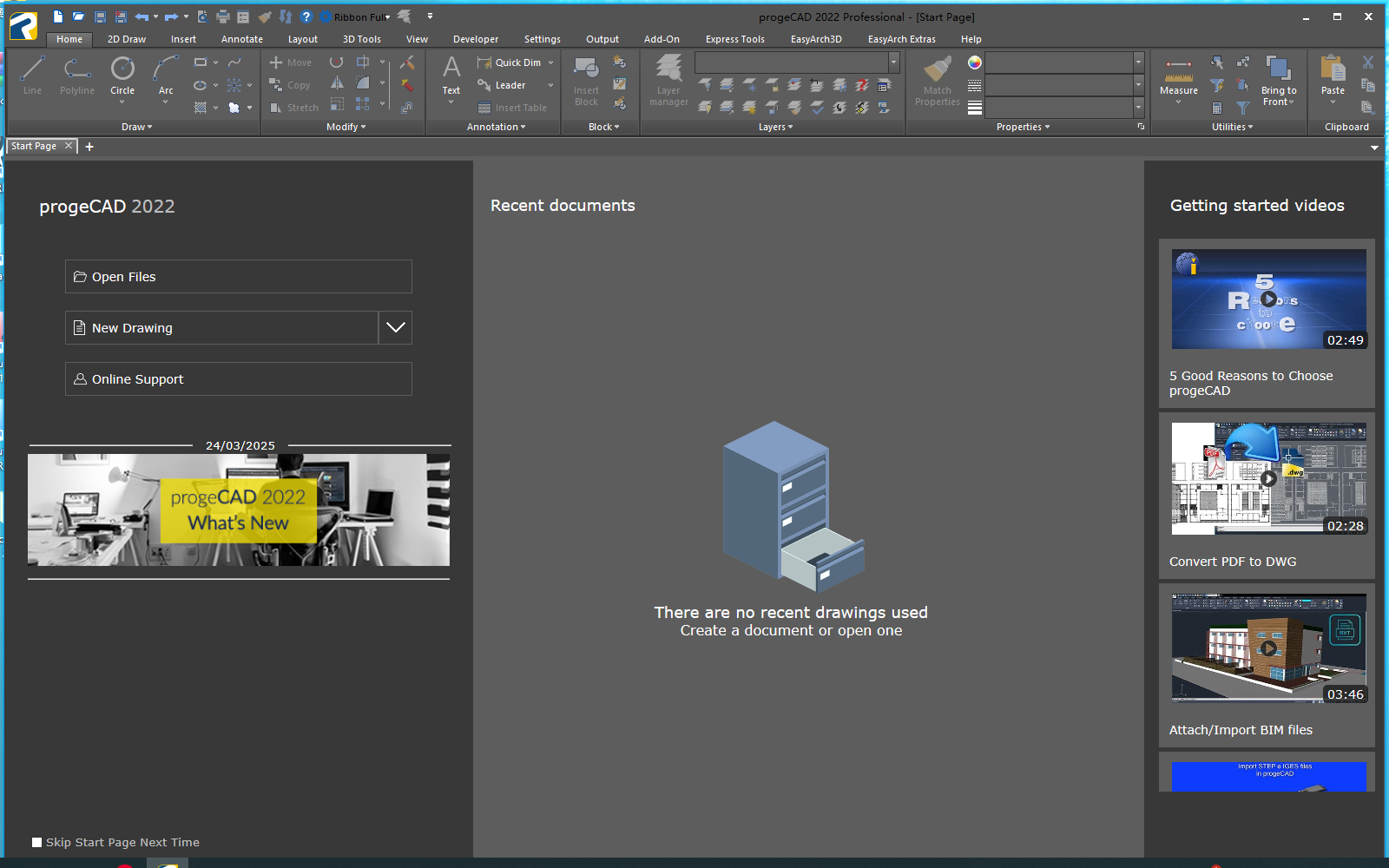Open the EasyArch3D ribbon tab
The height and width of the screenshot is (868, 1389).
(x=816, y=39)
